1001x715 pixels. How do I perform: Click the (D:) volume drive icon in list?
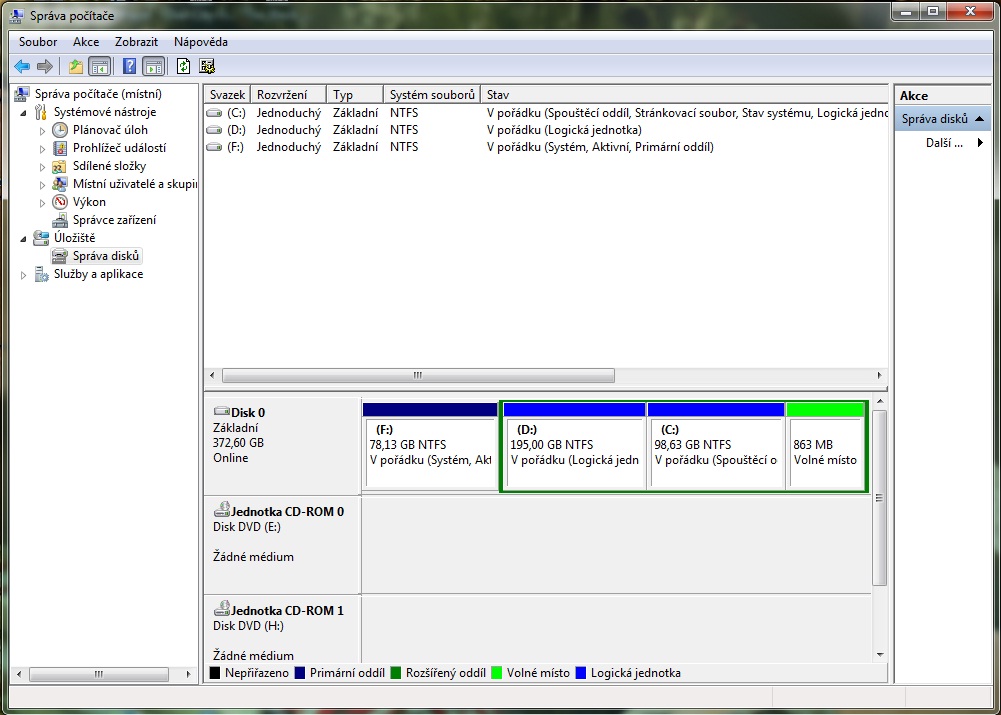tap(214, 130)
